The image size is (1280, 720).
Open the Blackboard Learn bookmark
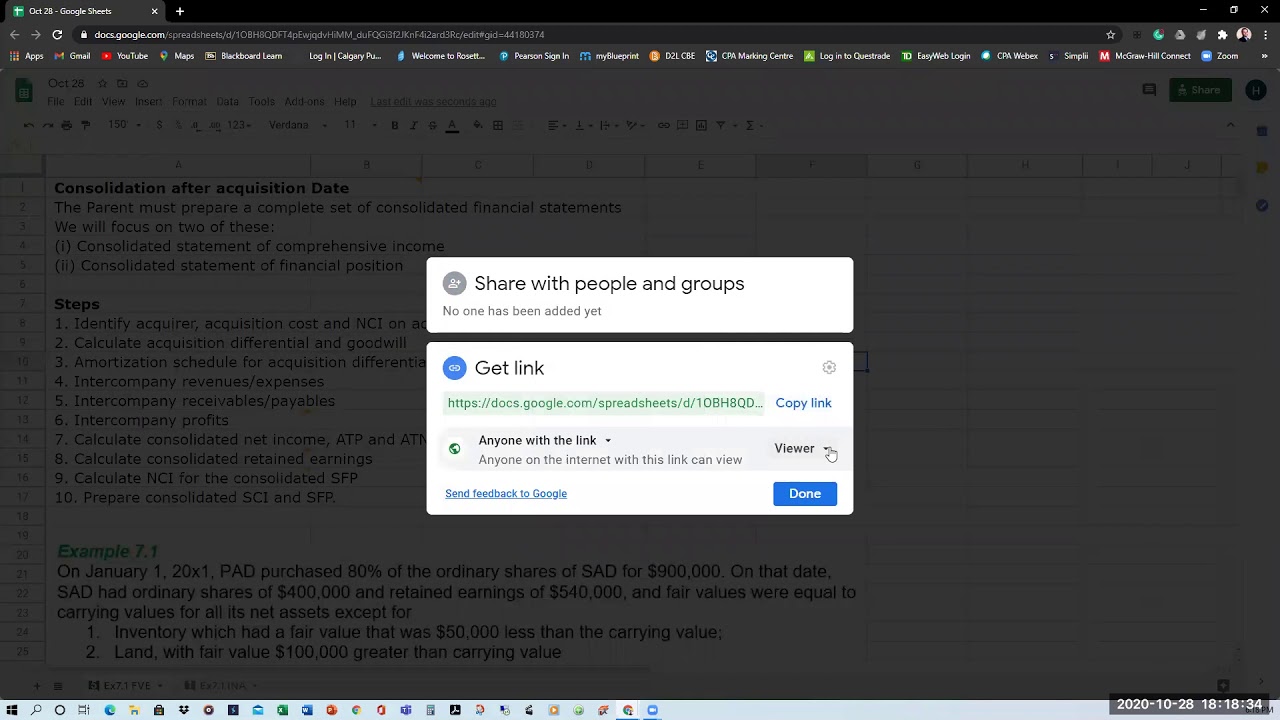tap(244, 56)
